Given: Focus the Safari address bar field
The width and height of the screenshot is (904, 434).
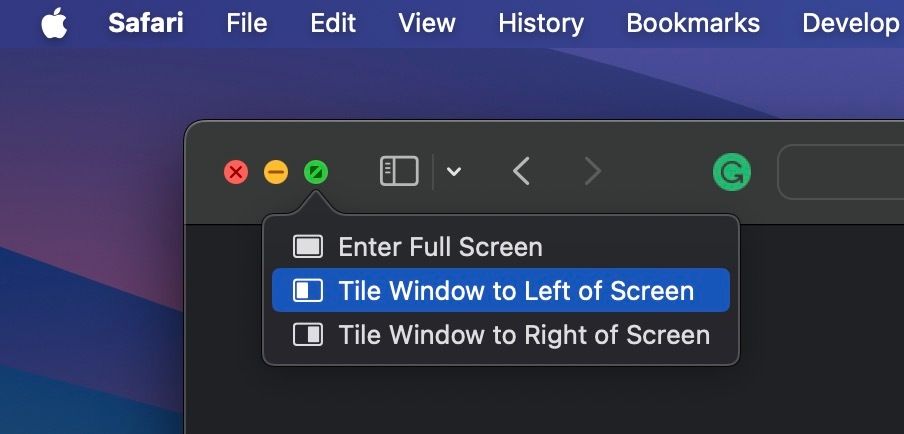Looking at the screenshot, I should coord(840,172).
